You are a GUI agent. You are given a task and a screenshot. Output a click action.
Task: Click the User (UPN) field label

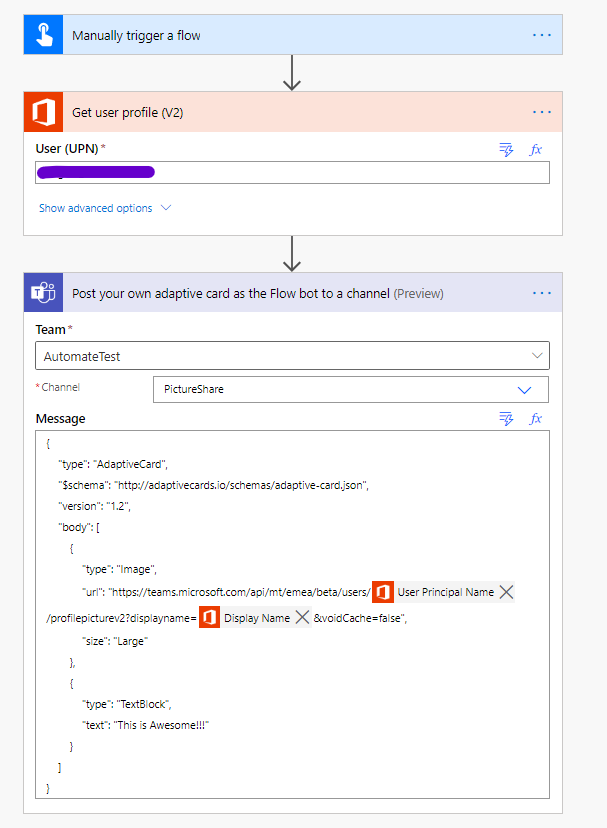pos(67,149)
